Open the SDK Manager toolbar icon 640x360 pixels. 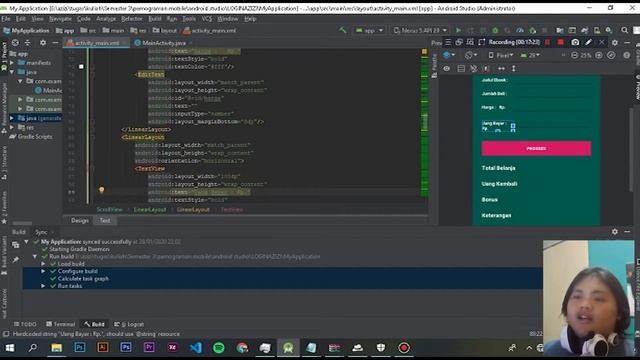tap(609, 30)
